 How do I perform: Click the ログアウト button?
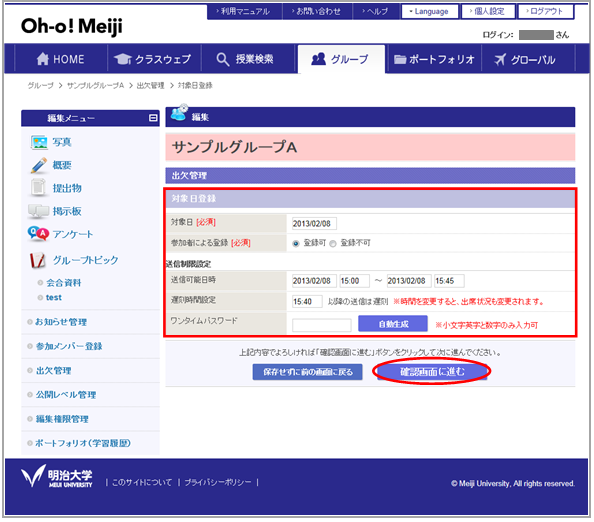click(546, 11)
